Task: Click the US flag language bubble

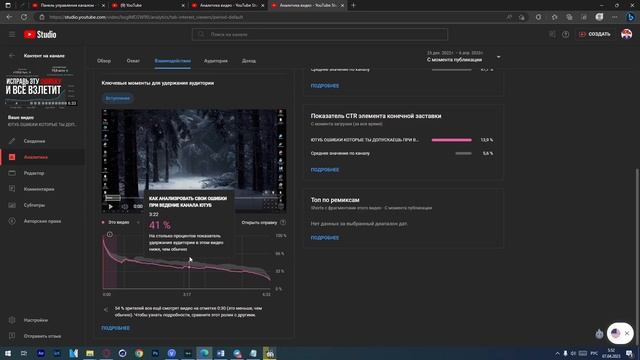Action: pyautogui.click(x=616, y=333)
